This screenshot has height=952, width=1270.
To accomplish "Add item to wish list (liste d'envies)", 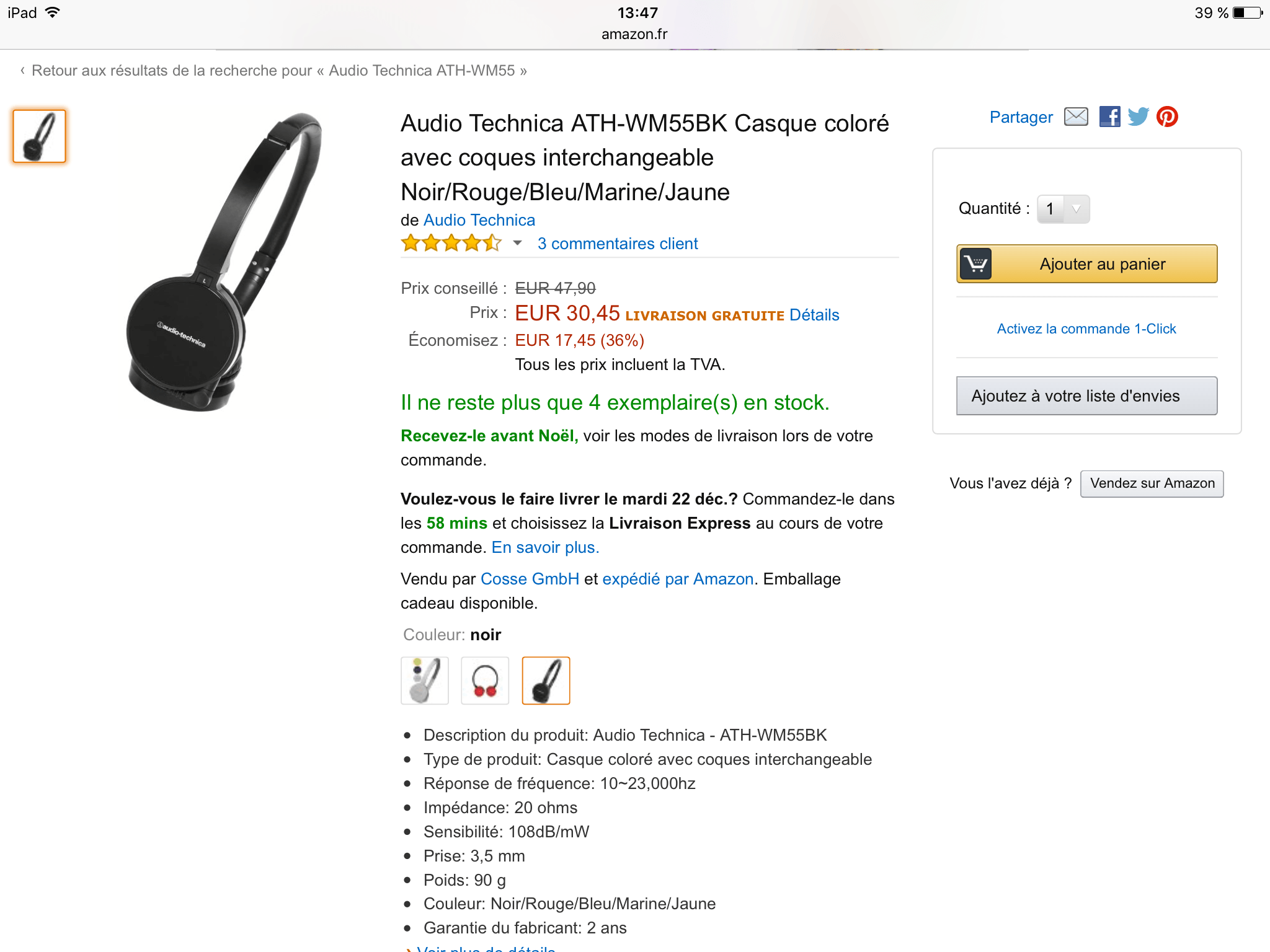I will [x=1086, y=396].
